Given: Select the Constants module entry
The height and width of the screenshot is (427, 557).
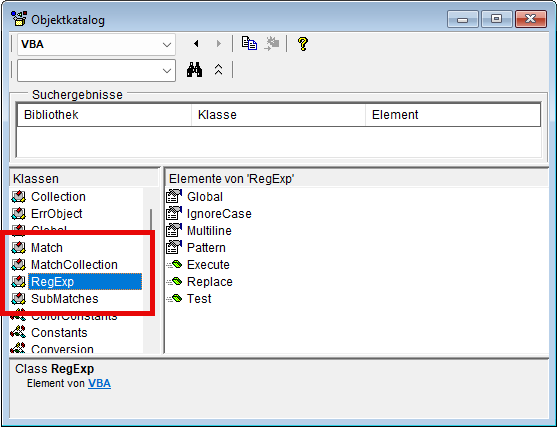Looking at the screenshot, I should pos(59,333).
